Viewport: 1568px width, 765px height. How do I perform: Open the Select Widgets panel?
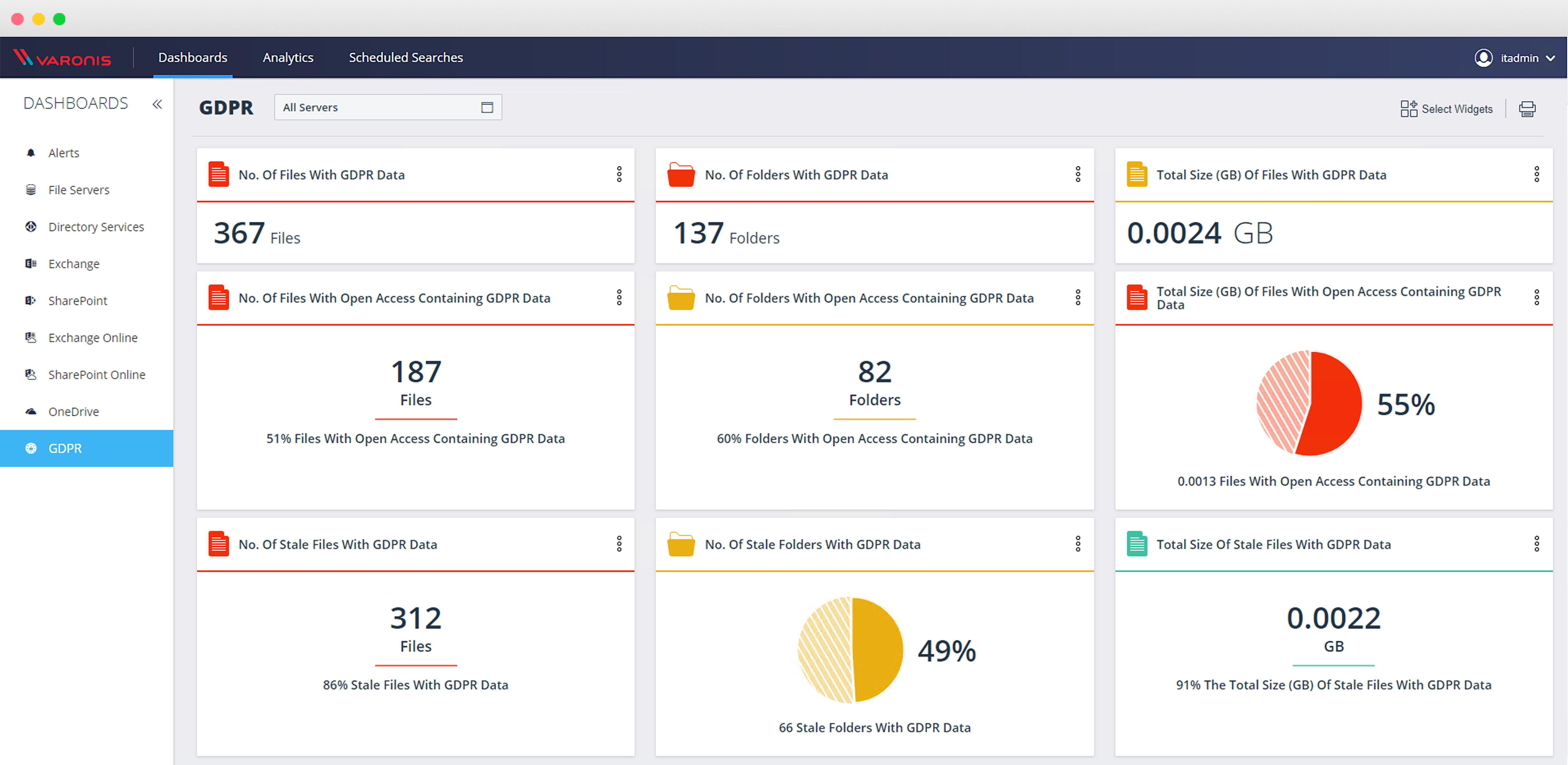[x=1446, y=109]
